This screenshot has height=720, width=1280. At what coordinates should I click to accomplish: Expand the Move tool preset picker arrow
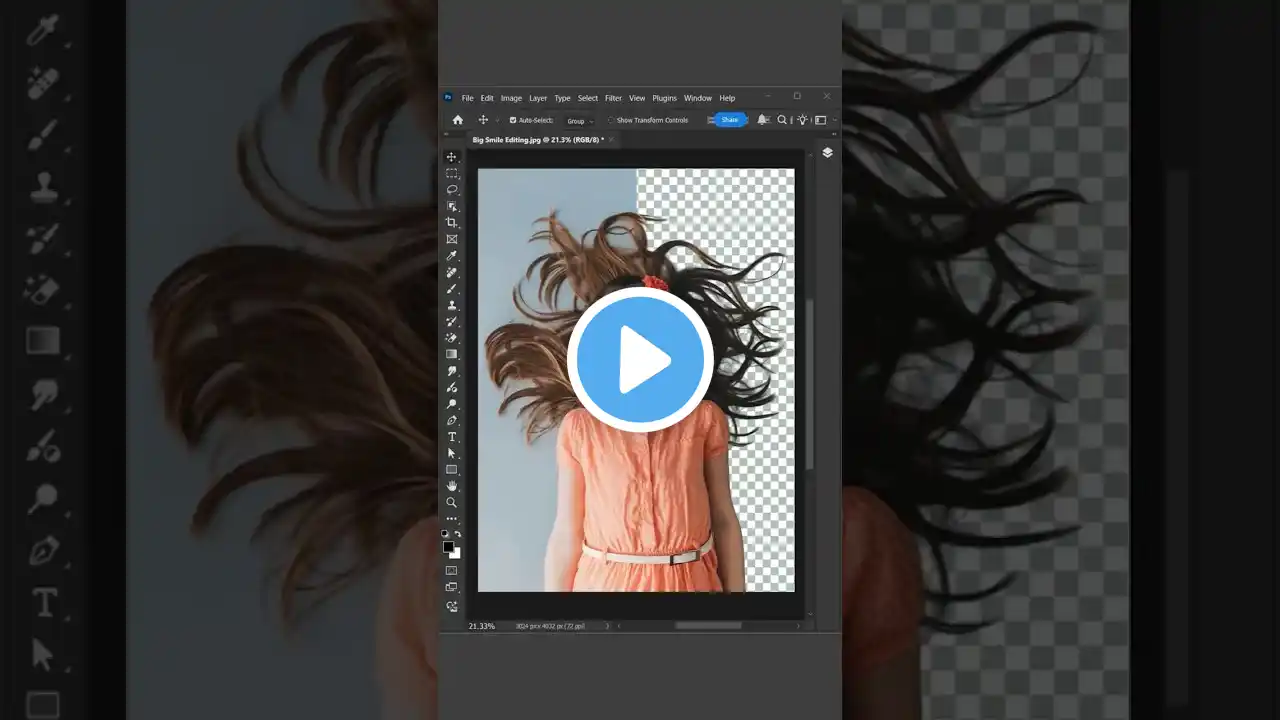(x=497, y=120)
